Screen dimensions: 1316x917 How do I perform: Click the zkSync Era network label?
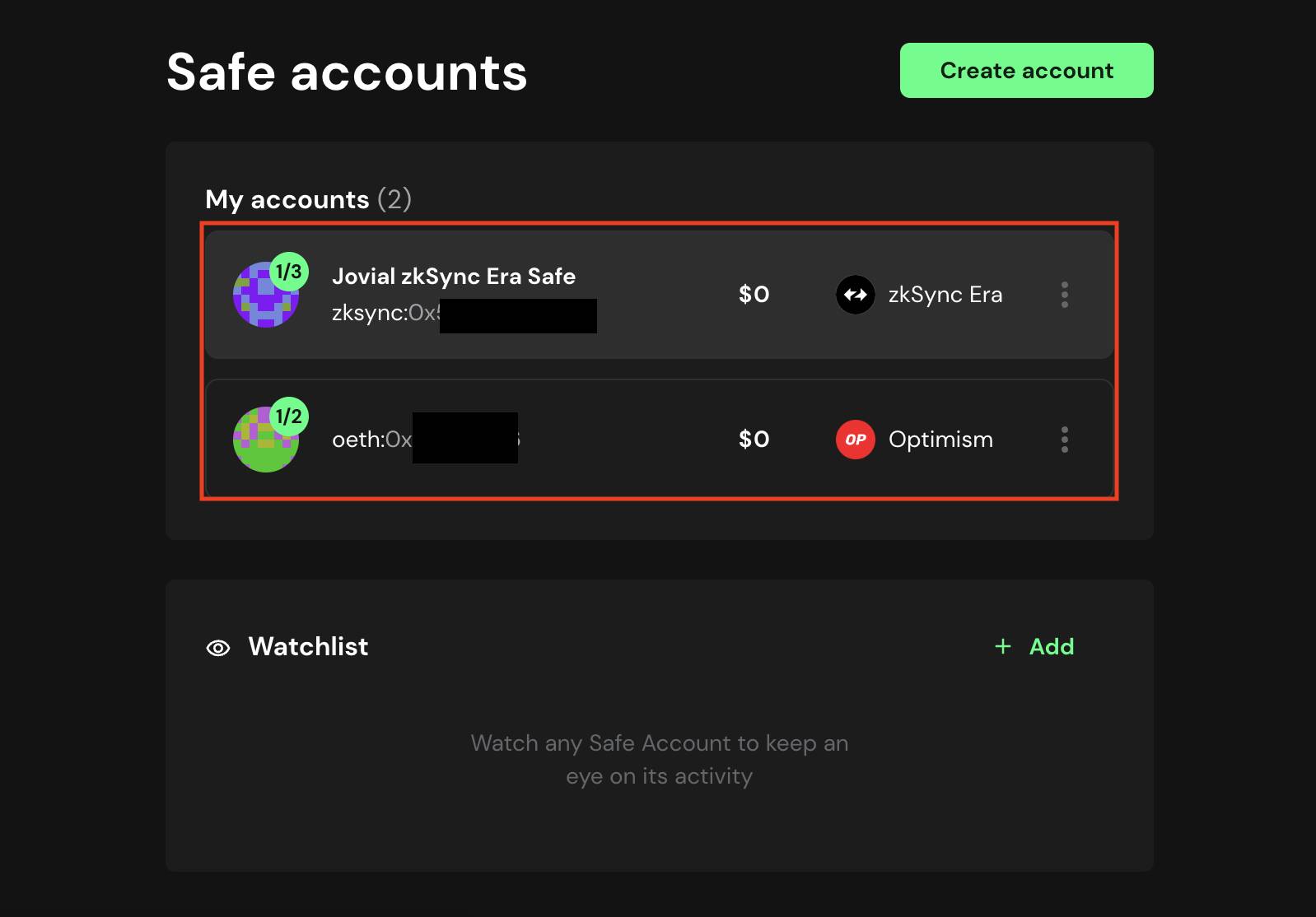click(x=945, y=295)
